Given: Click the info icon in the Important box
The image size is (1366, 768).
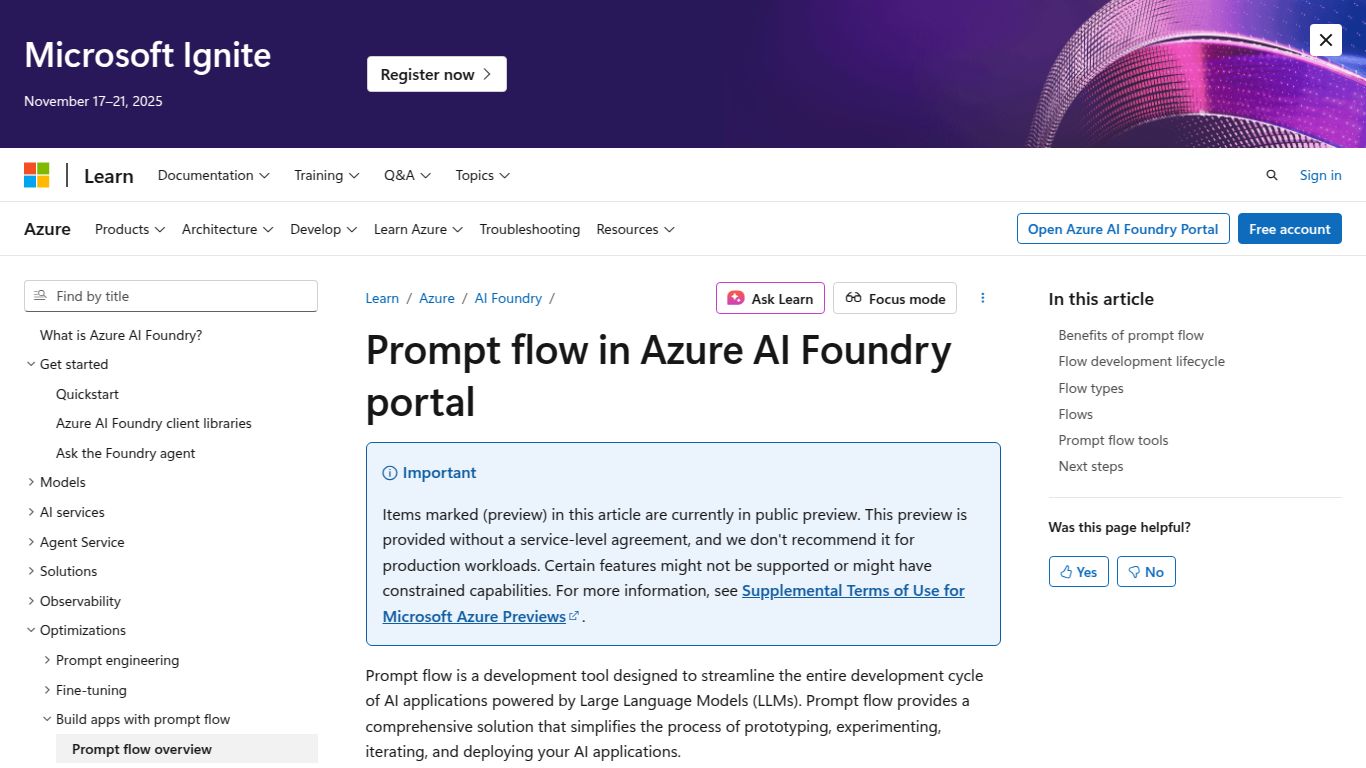Looking at the screenshot, I should [x=388, y=472].
